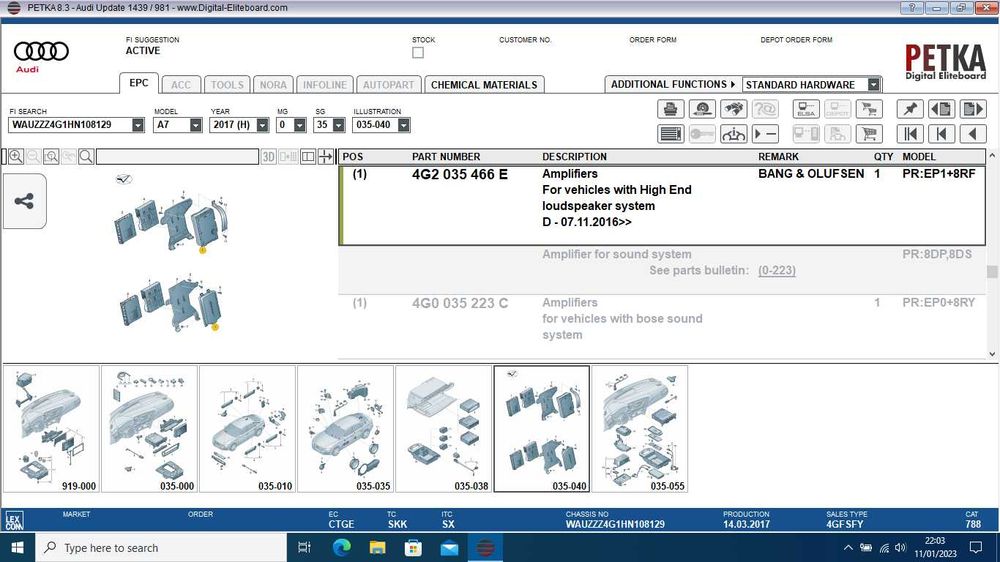Open the MG dropdown arrow
The height and width of the screenshot is (562, 1000).
point(300,125)
